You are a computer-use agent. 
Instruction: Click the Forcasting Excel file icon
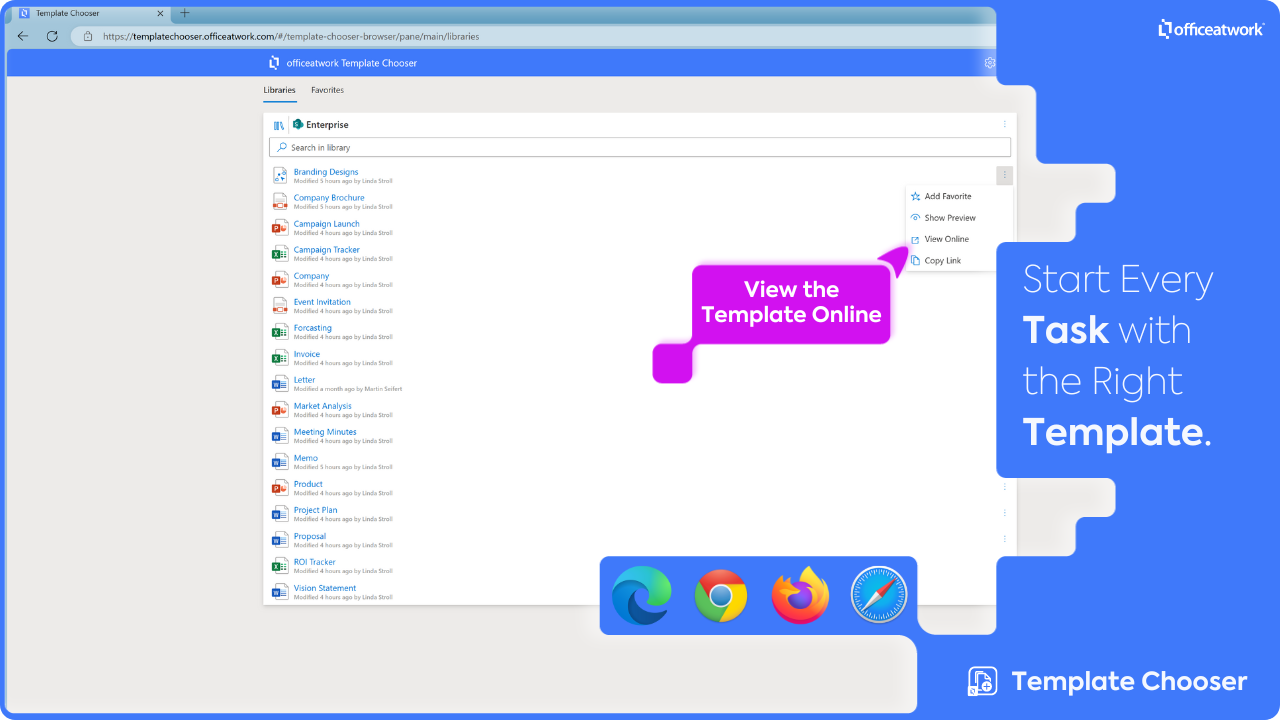[280, 331]
